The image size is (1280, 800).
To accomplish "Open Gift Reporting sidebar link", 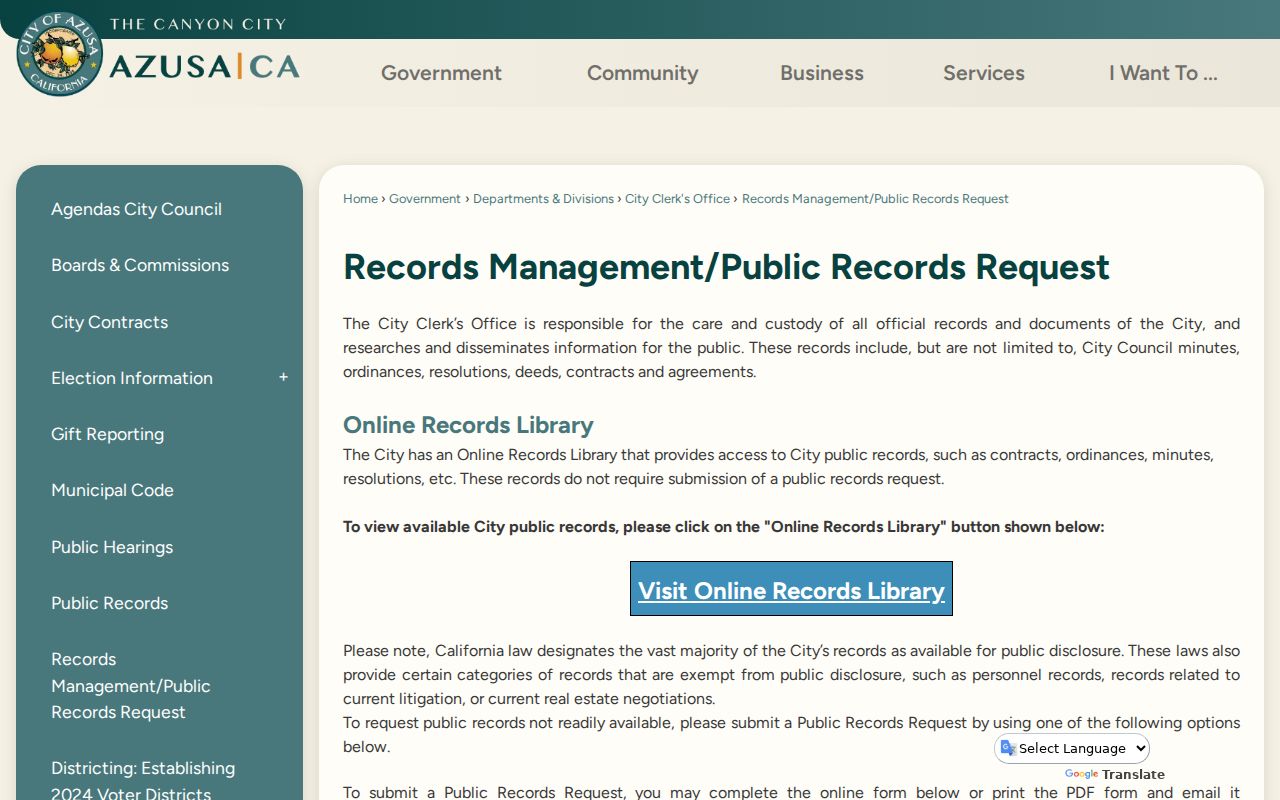I will click(107, 434).
